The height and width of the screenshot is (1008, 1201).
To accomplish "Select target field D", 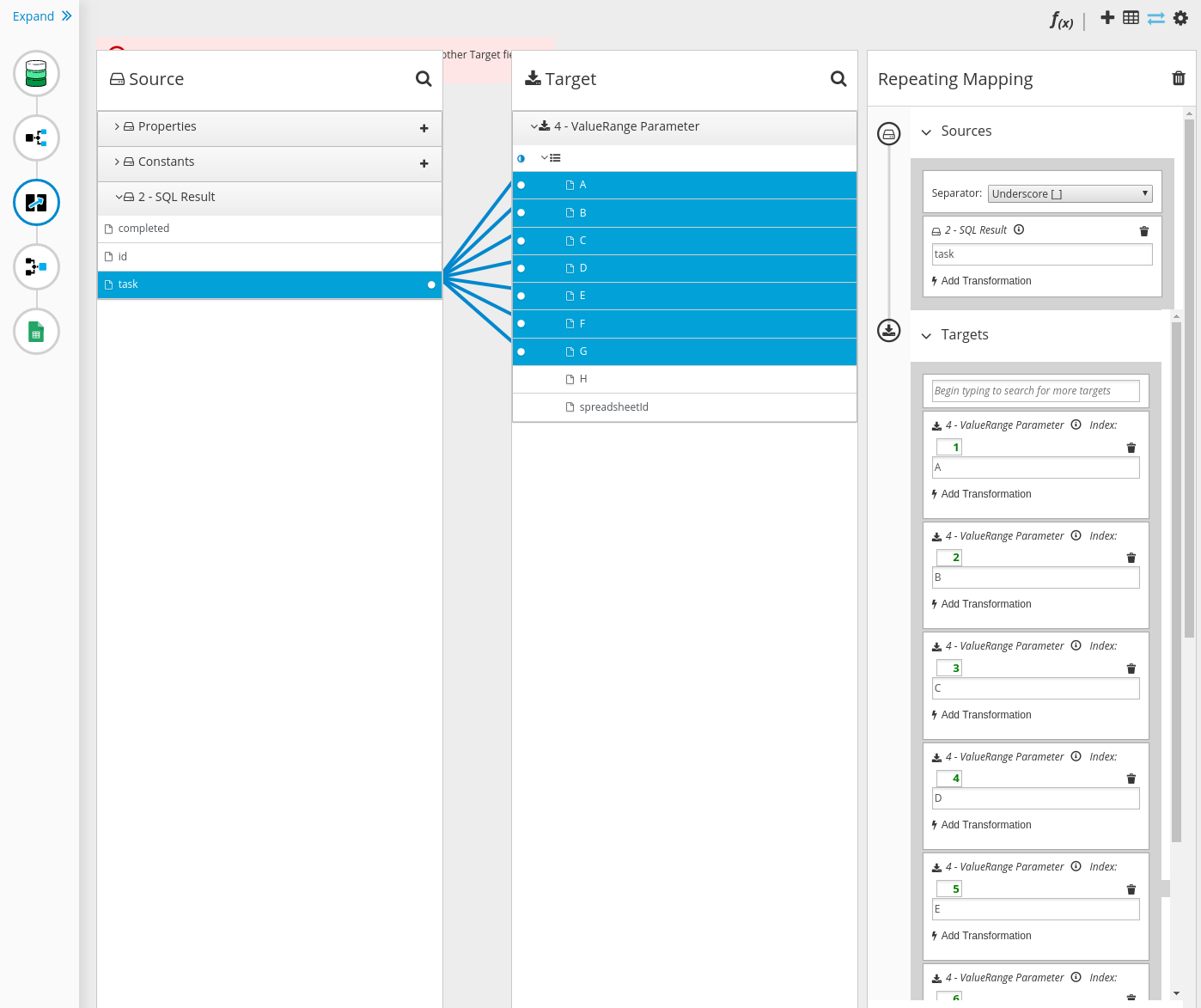I will click(x=685, y=268).
